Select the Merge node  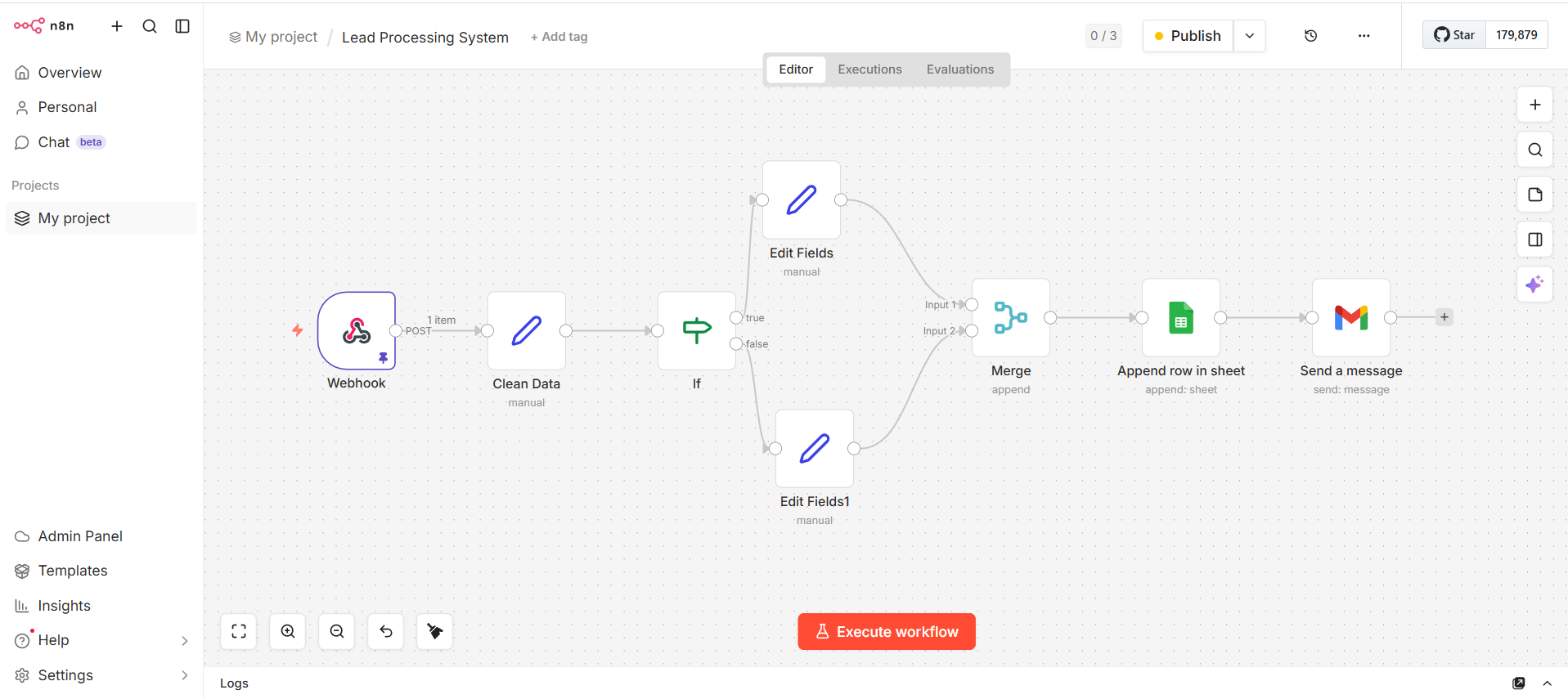click(x=1011, y=317)
